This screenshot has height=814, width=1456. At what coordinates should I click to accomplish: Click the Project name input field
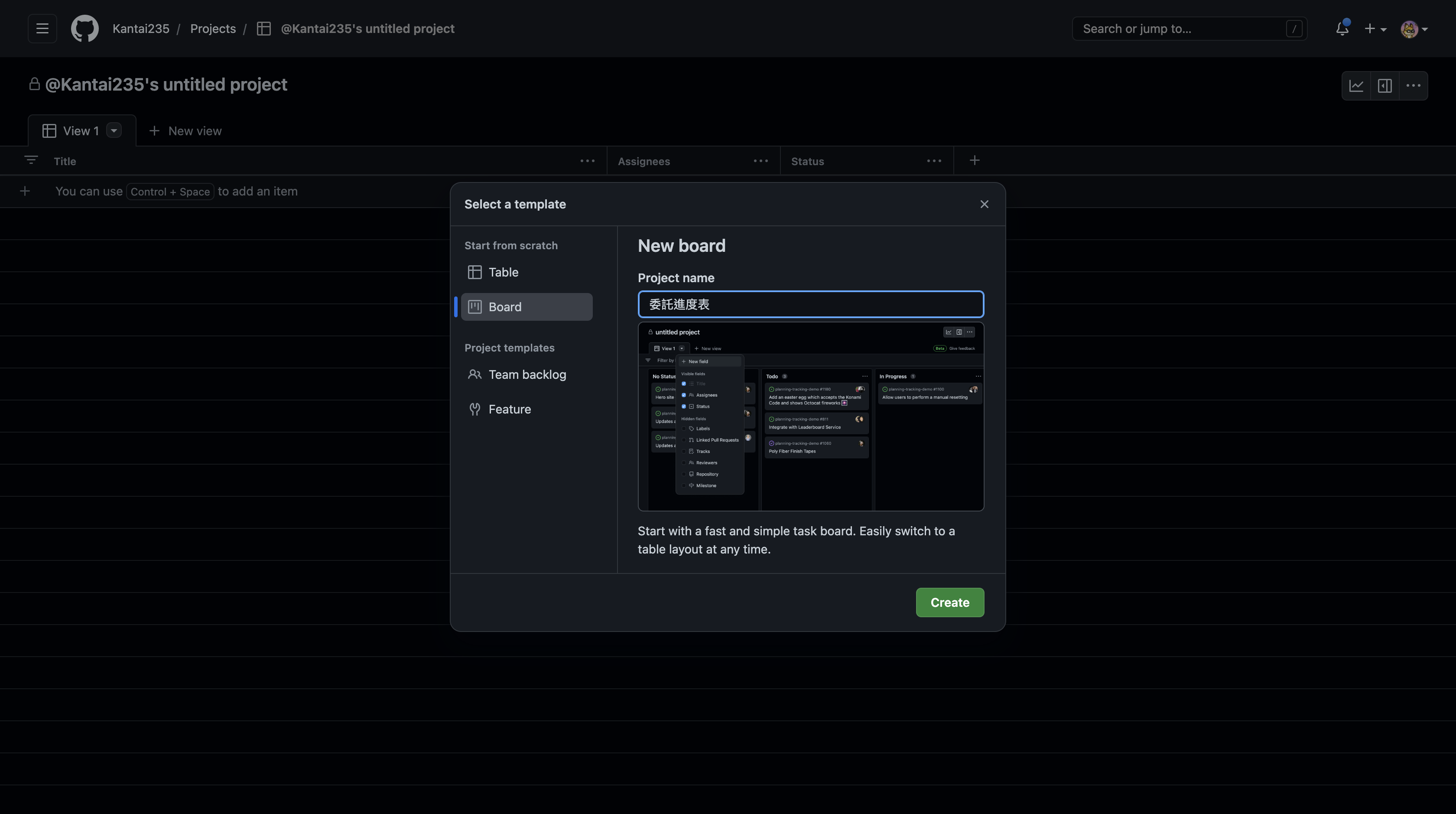(x=810, y=304)
